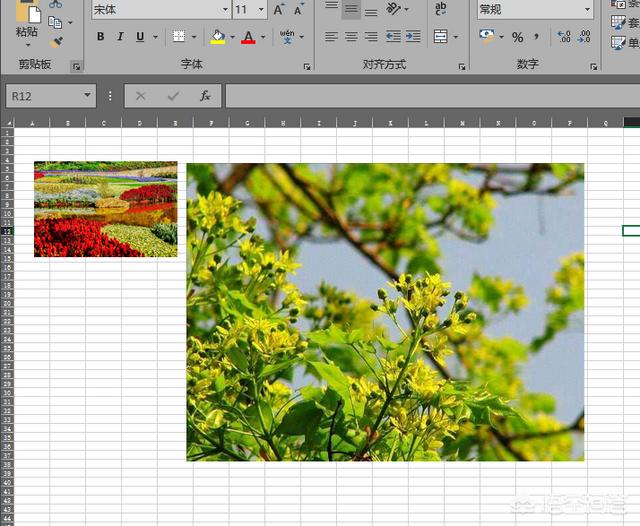
Task: Toggle underline formatting
Action: coord(139,37)
